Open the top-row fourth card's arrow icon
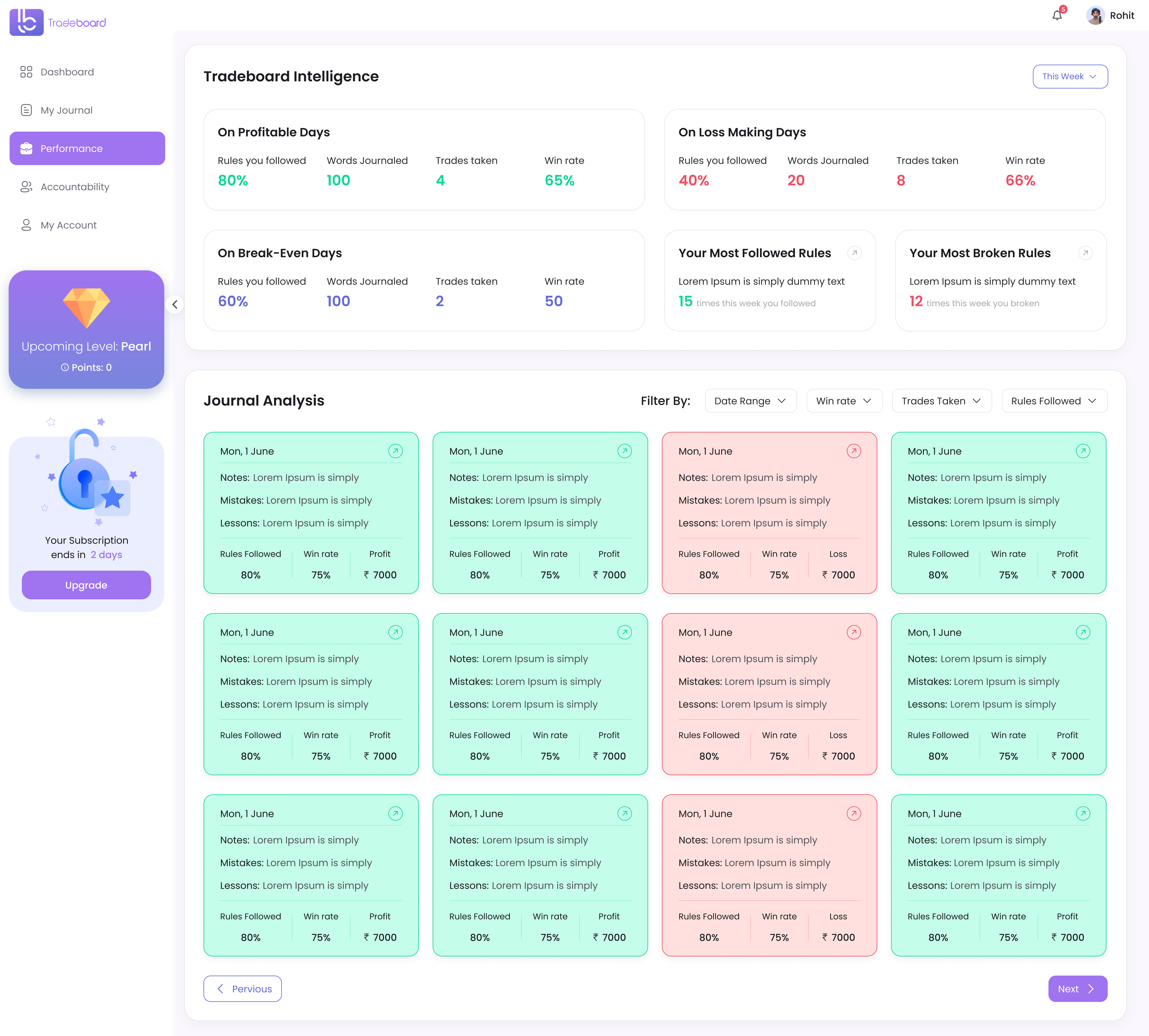This screenshot has height=1036, width=1149. click(1083, 451)
